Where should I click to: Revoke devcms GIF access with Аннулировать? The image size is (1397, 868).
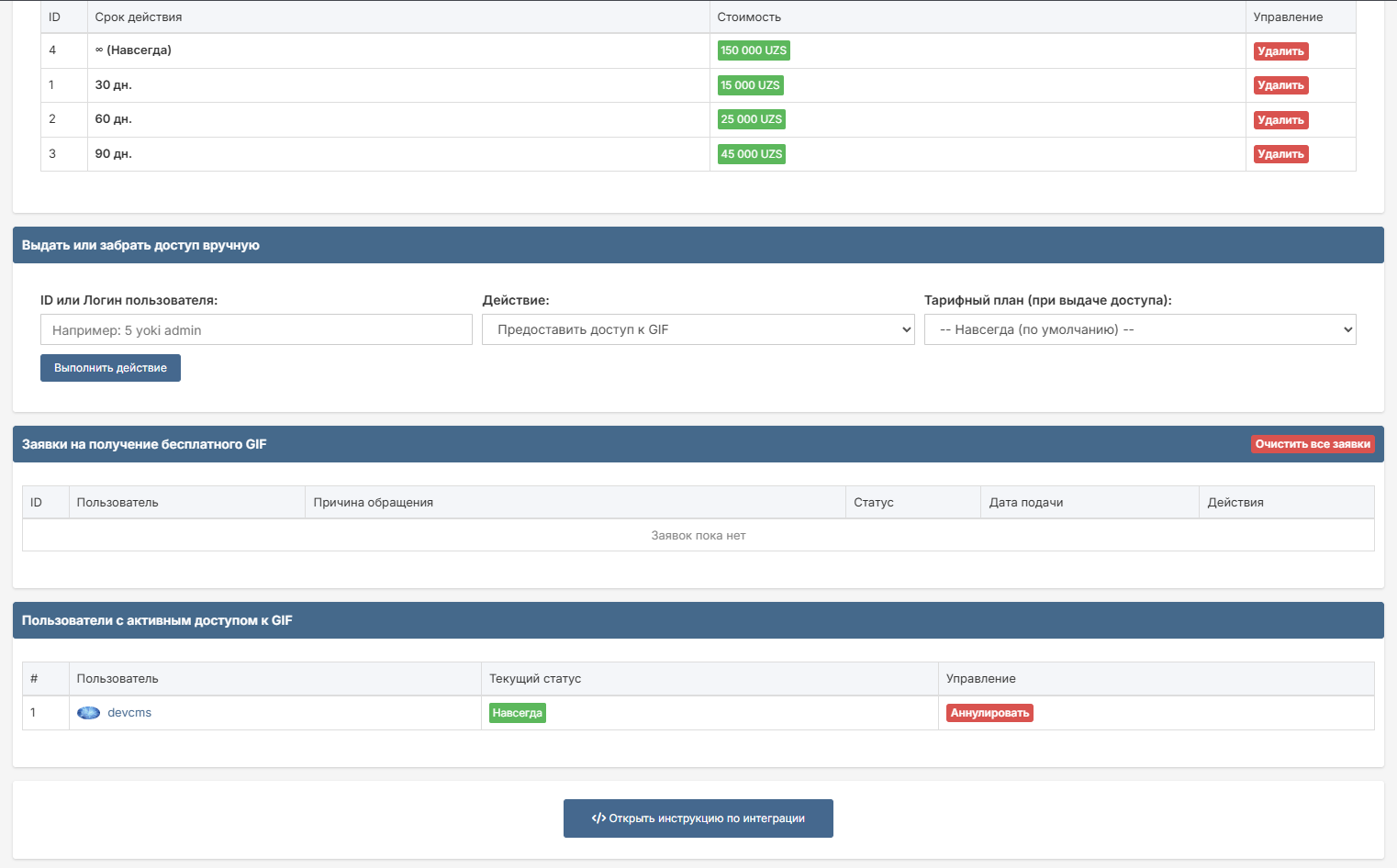point(989,713)
